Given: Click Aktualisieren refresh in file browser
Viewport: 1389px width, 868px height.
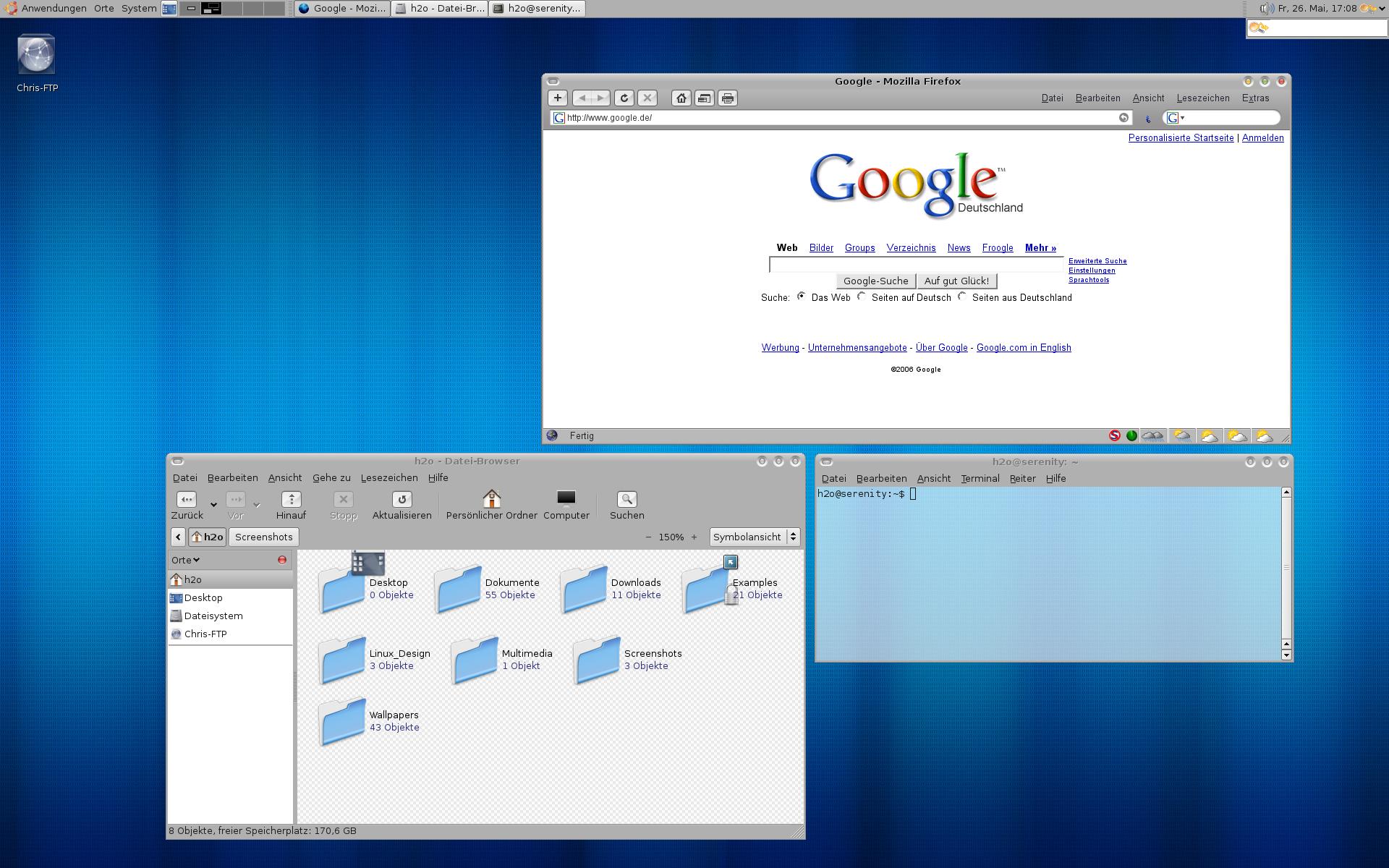Looking at the screenshot, I should (402, 506).
